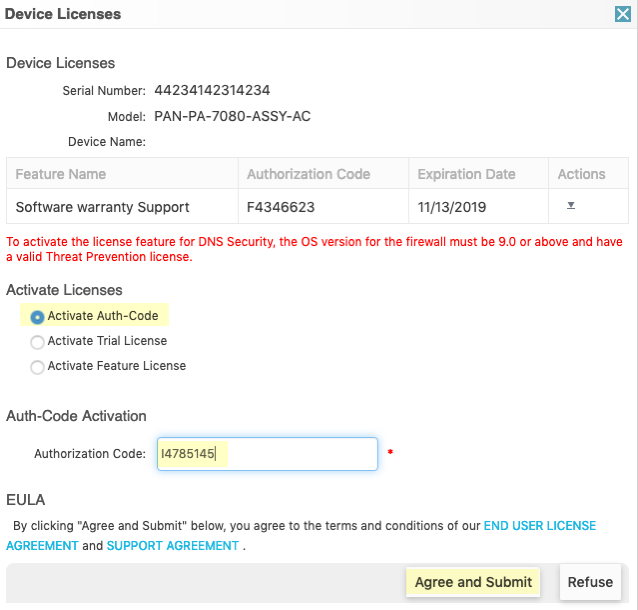Select the Software warranty Support row

pos(103,208)
